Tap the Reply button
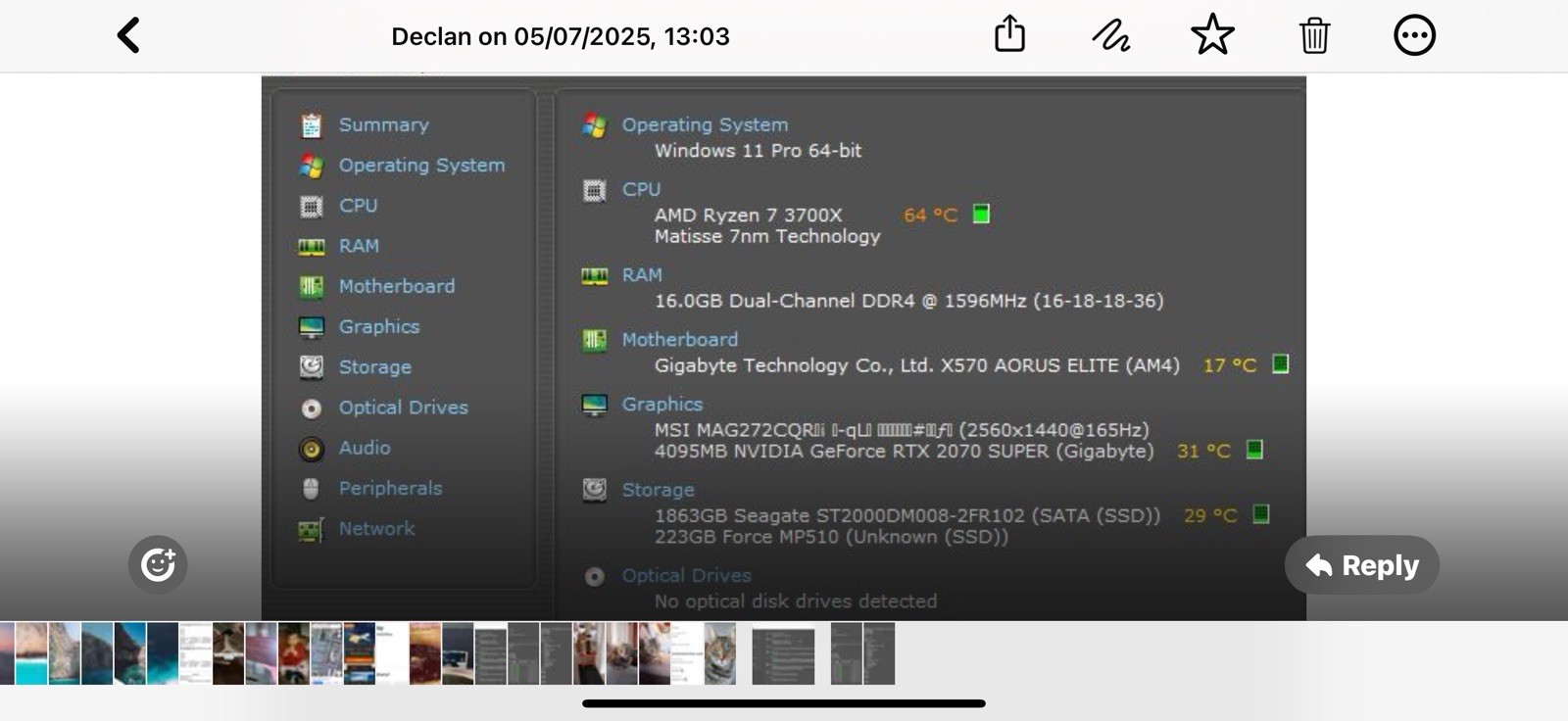The image size is (1568, 721). point(1362,565)
